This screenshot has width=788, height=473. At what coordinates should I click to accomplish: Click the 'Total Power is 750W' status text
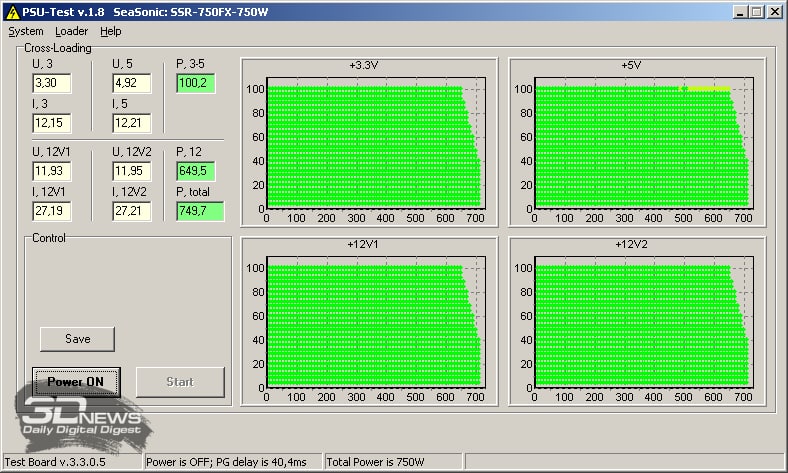(x=375, y=462)
